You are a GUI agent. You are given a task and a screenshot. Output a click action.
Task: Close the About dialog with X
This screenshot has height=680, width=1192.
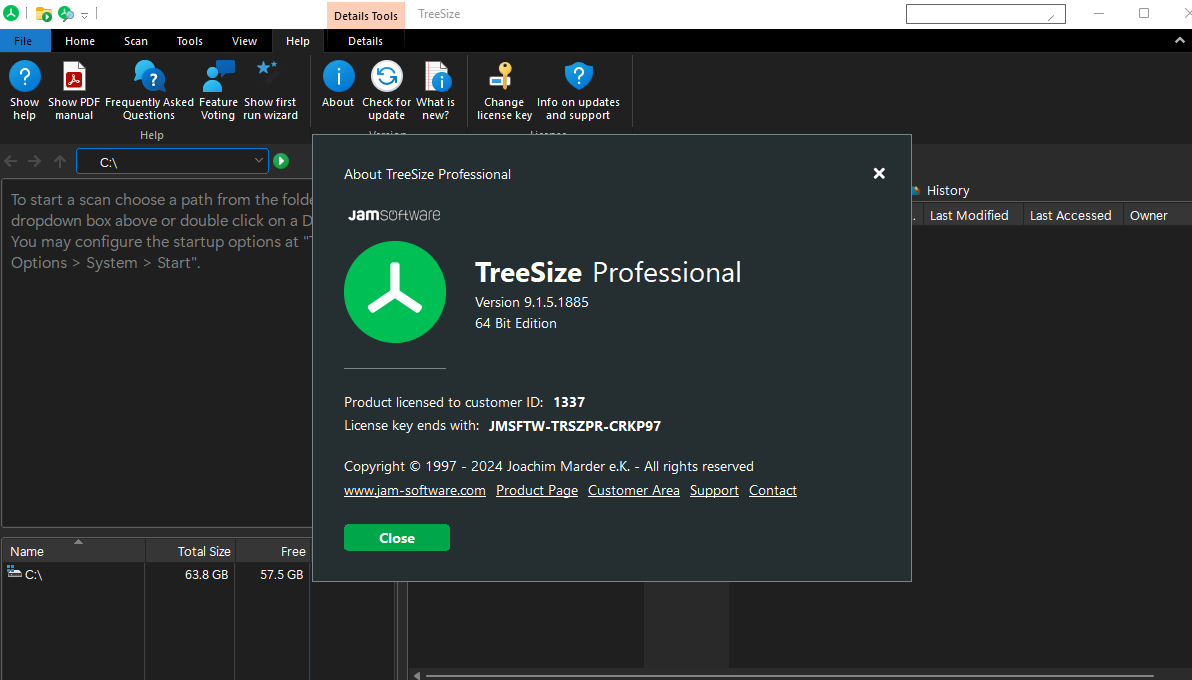pyautogui.click(x=879, y=173)
